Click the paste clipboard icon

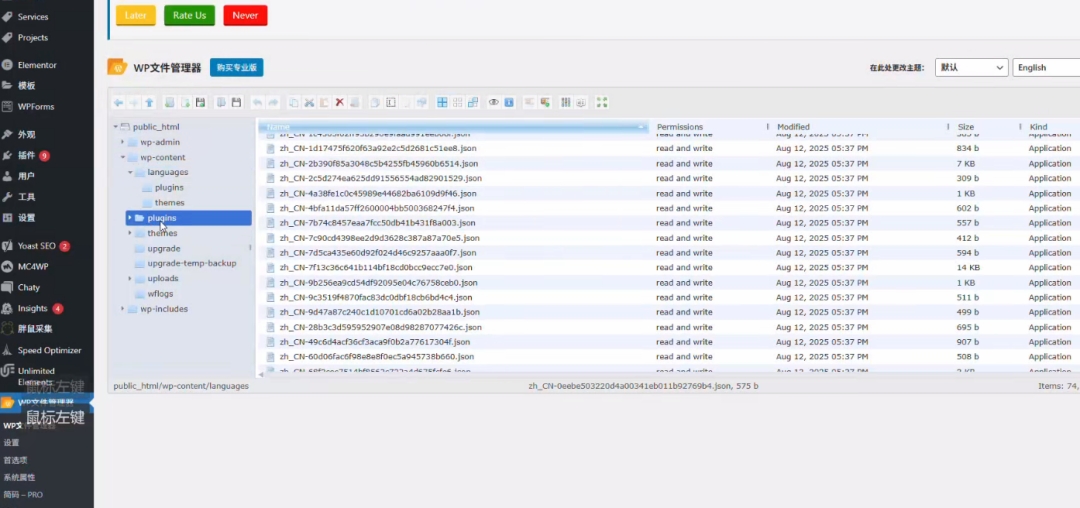point(324,103)
